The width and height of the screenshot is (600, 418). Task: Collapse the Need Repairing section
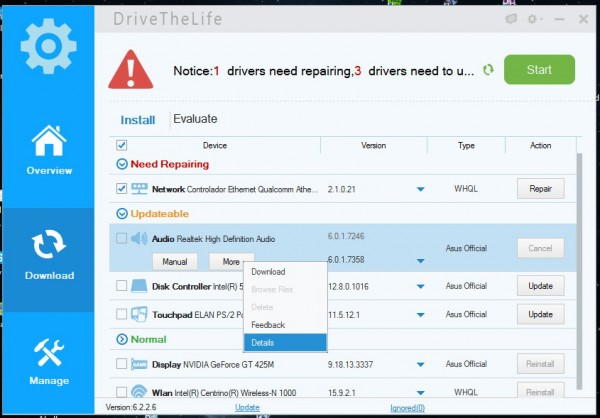tap(122, 164)
